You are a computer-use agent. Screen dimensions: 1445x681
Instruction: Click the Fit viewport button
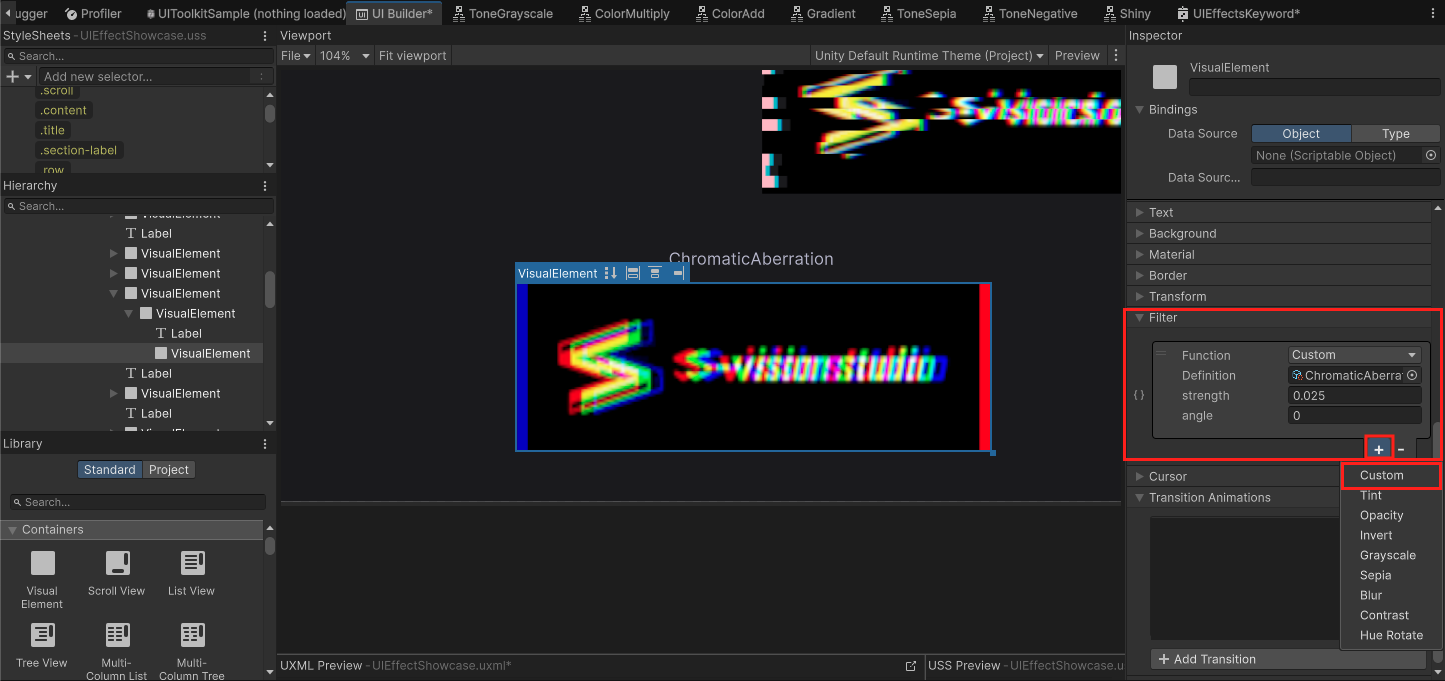coord(412,56)
